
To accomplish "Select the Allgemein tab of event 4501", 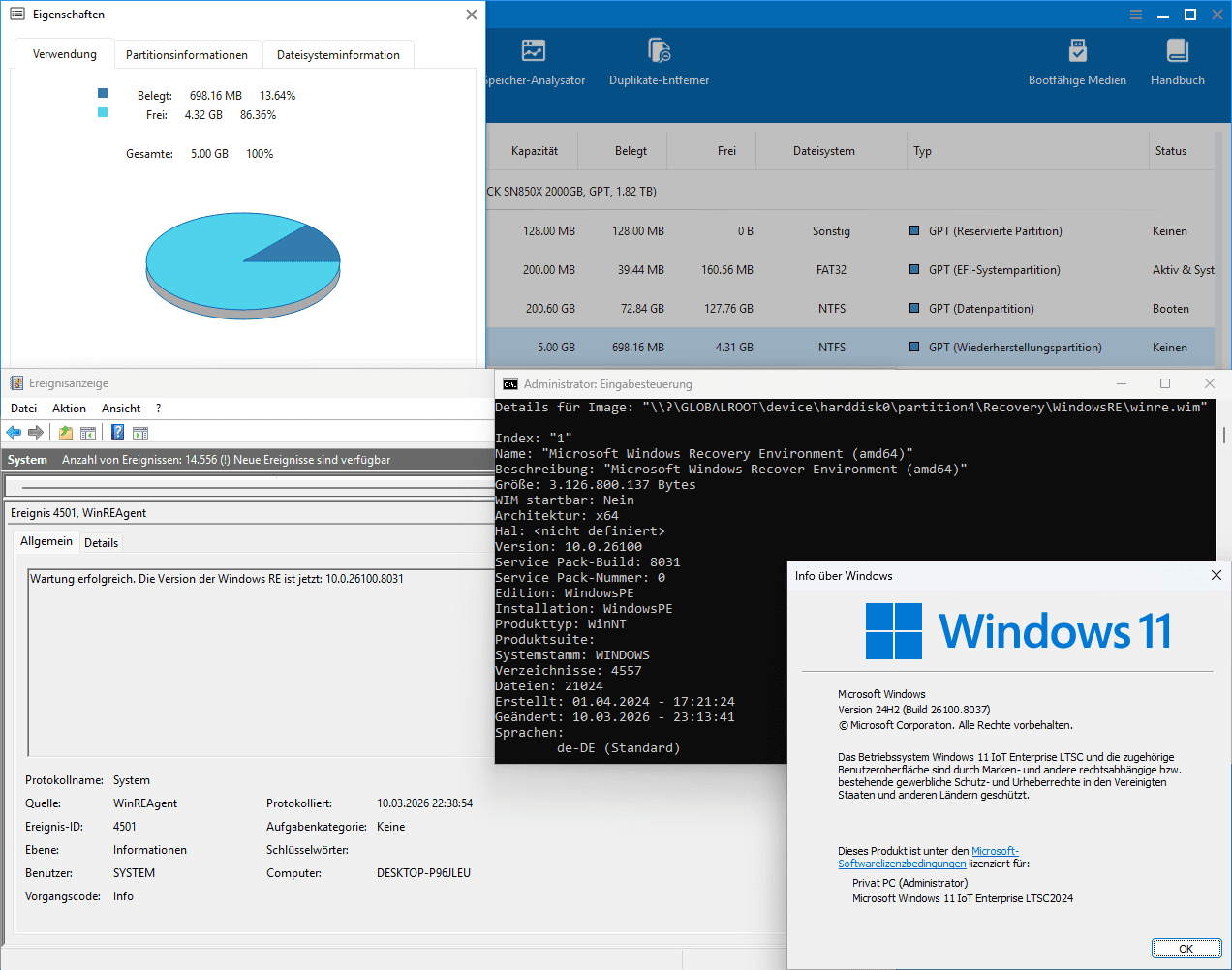I will (x=46, y=541).
